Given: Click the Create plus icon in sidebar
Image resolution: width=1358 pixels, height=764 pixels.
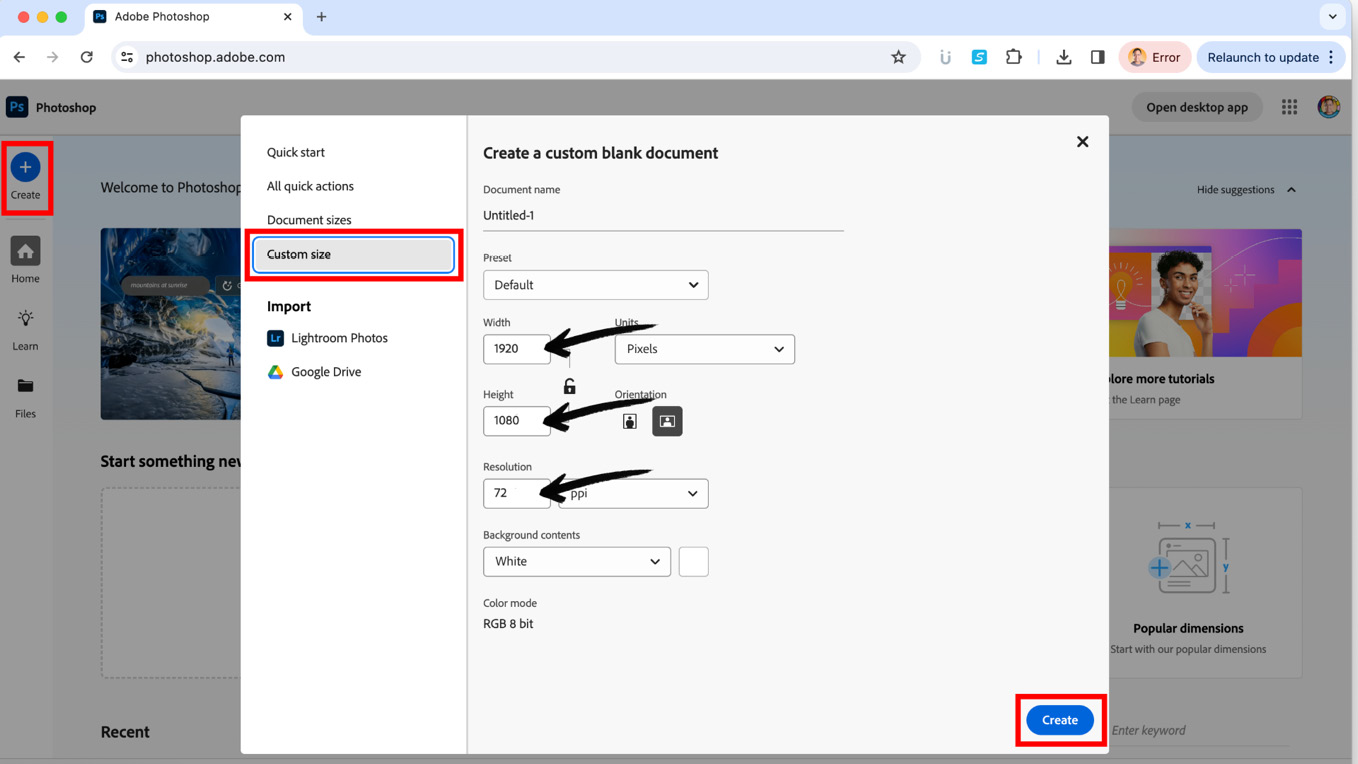Looking at the screenshot, I should click(x=25, y=167).
